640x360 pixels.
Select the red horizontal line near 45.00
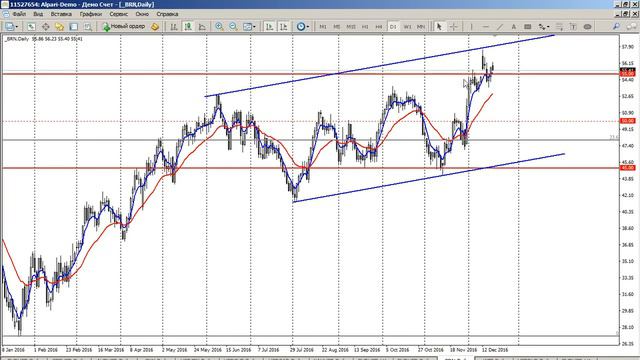(x=310, y=168)
